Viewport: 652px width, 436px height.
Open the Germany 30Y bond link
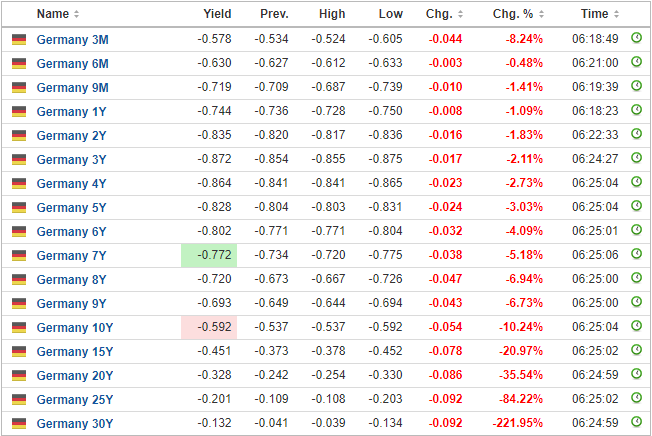click(75, 424)
